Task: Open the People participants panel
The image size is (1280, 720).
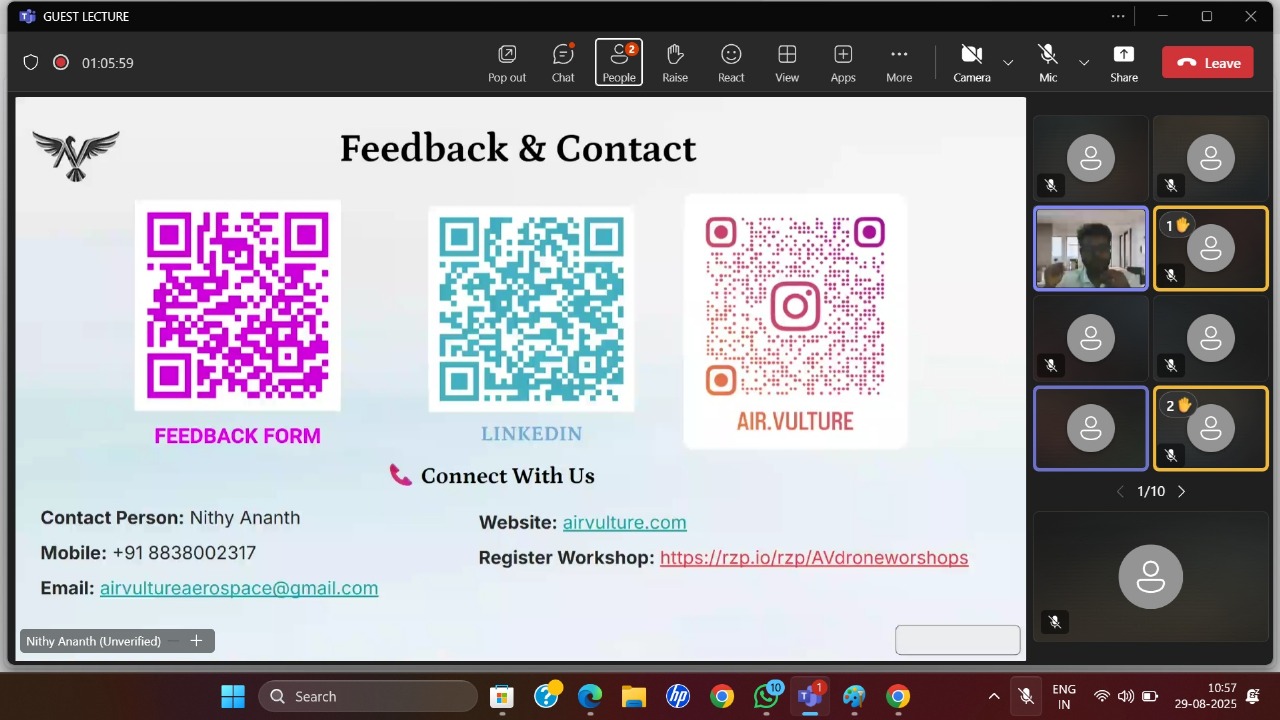Action: point(619,62)
